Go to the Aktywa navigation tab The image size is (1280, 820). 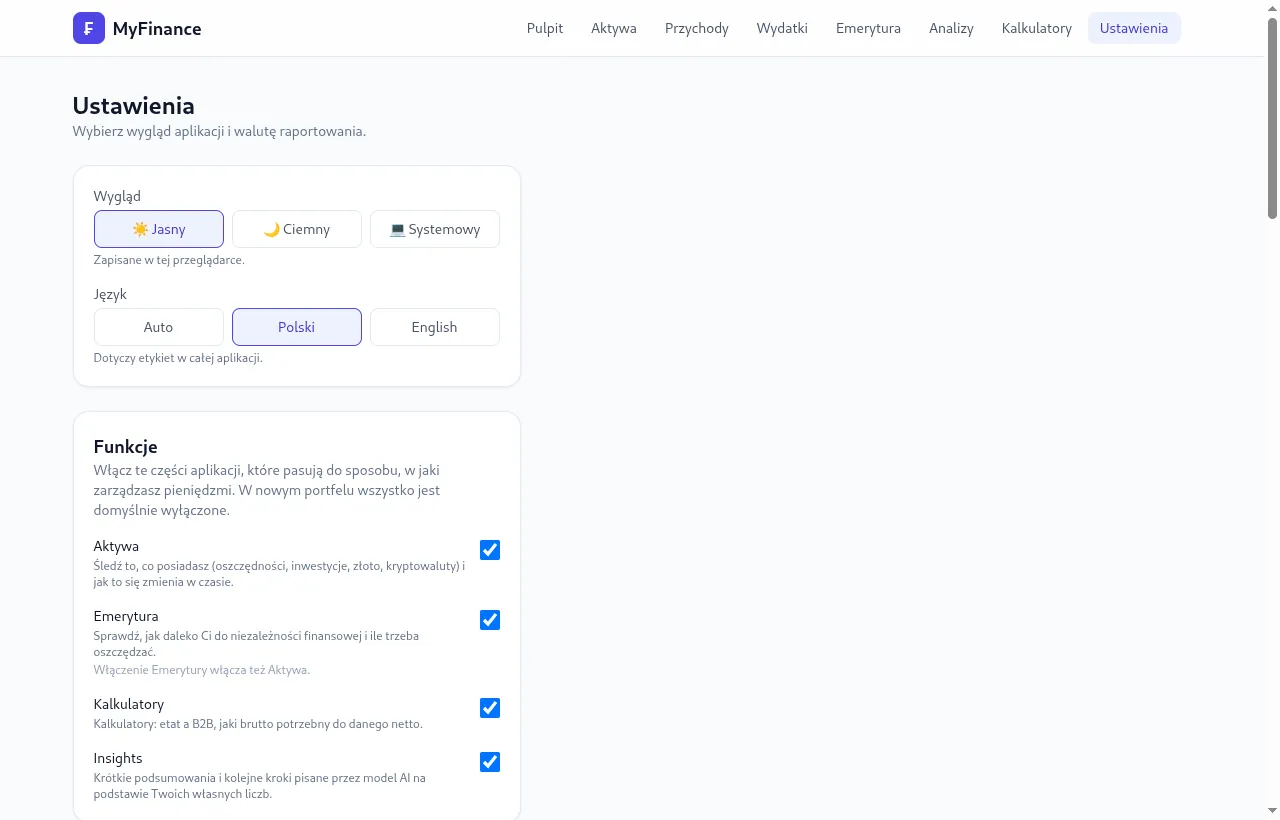614,28
